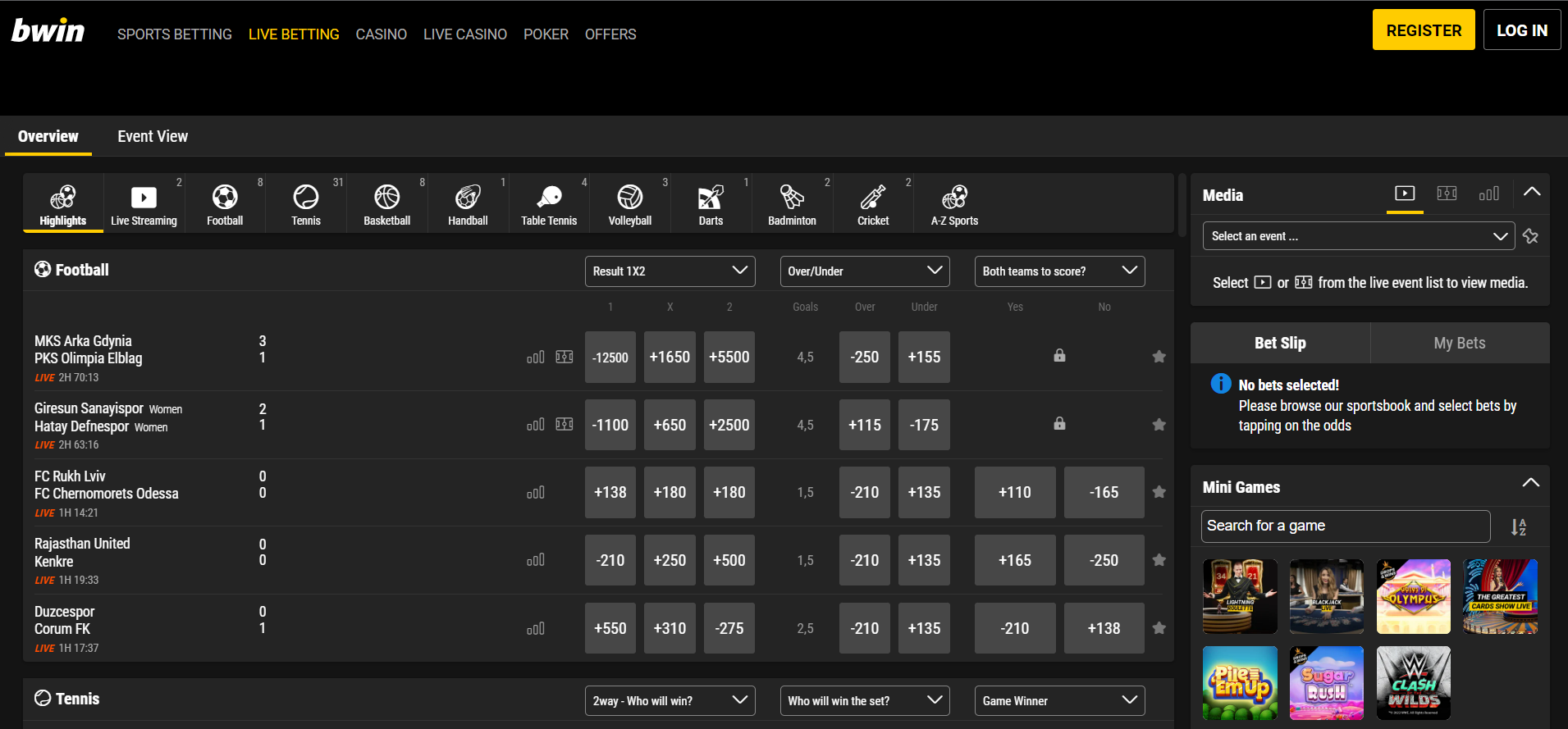Bet on Duzcespor win at +550
The width and height of the screenshot is (1568, 729).
coord(610,628)
